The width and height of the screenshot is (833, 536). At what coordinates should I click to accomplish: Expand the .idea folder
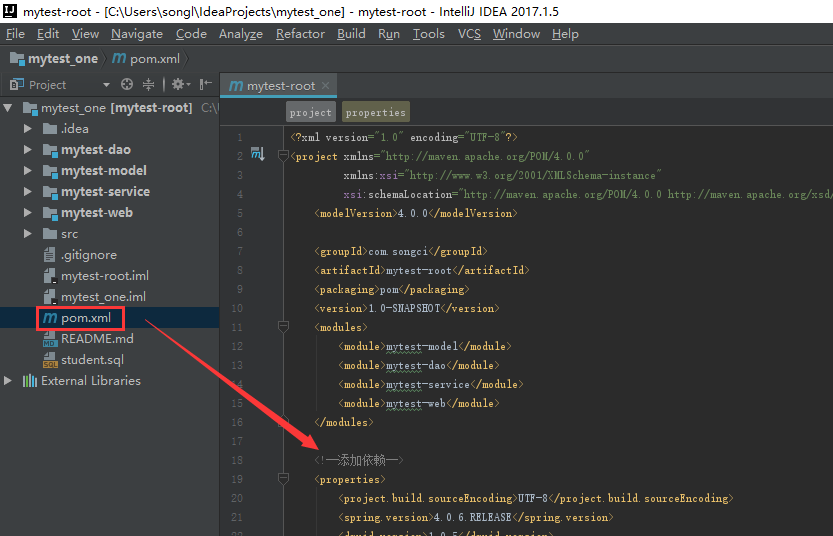point(28,129)
